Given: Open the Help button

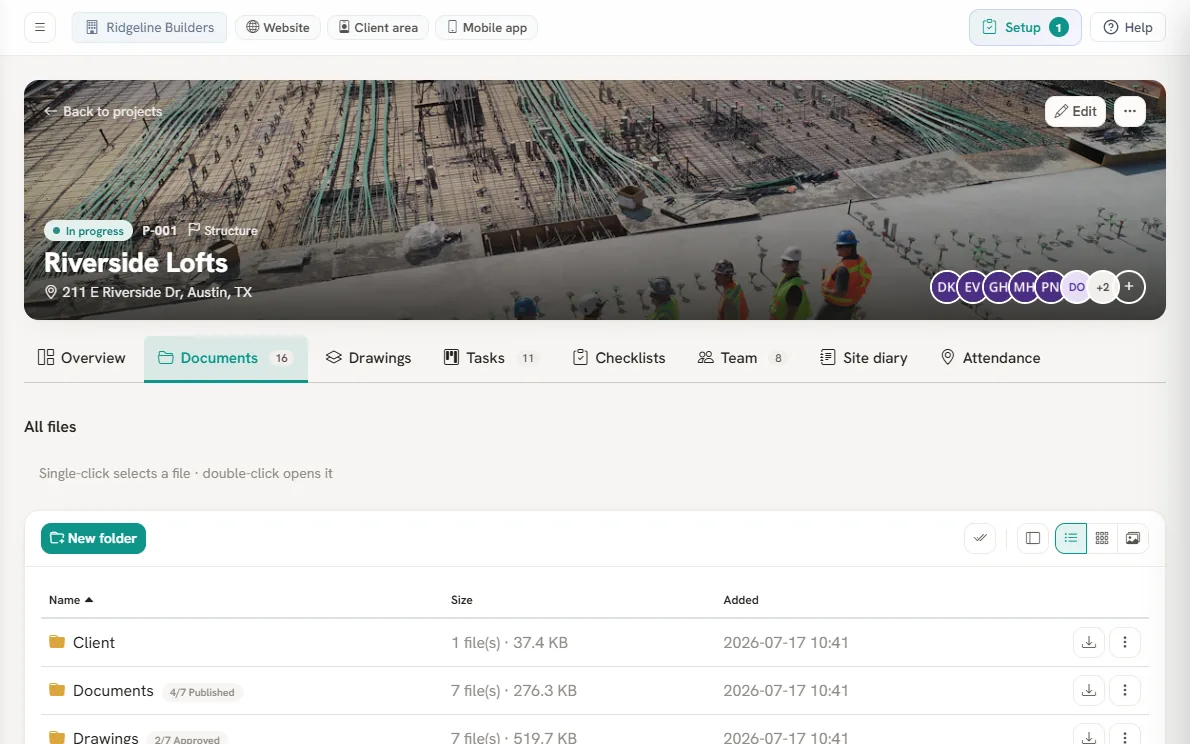Looking at the screenshot, I should point(1128,27).
